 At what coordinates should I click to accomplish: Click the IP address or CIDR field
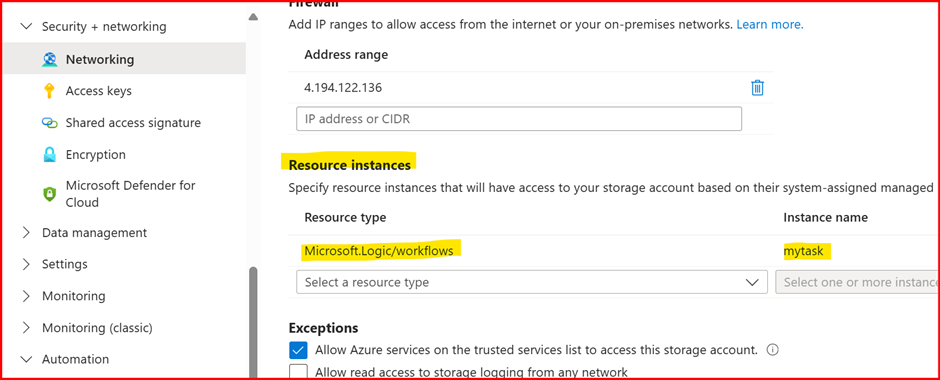pyautogui.click(x=519, y=119)
